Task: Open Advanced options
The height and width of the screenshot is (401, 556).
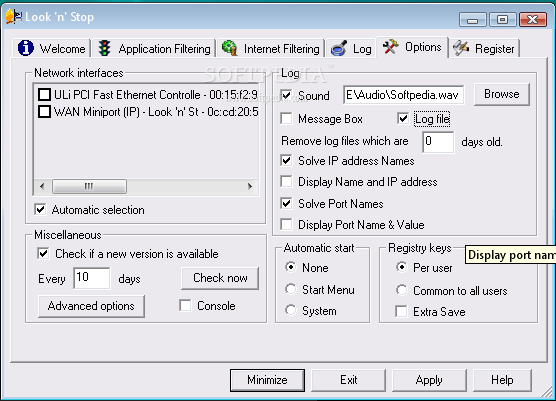Action: coord(91,306)
